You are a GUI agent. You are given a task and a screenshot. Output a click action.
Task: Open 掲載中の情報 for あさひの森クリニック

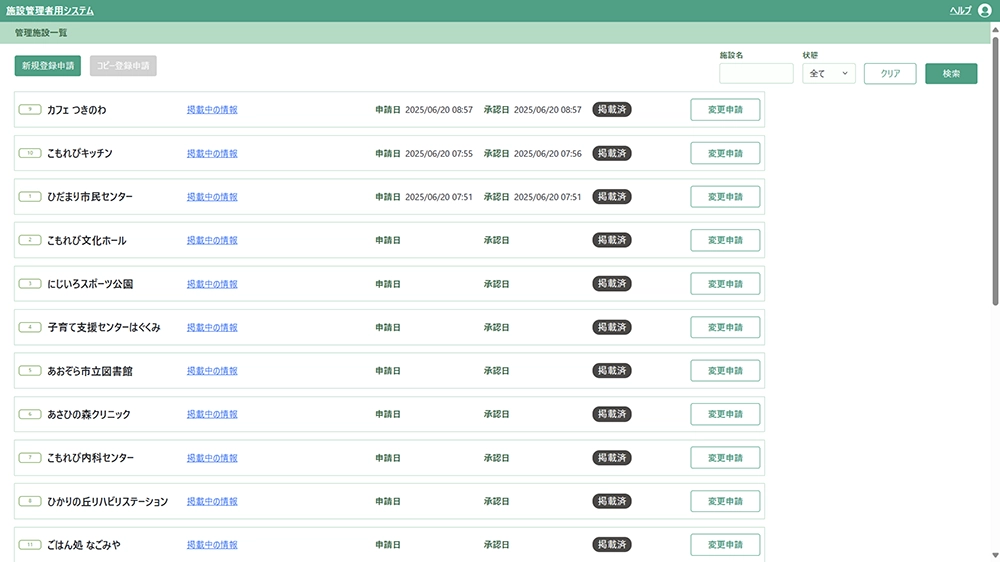[212, 414]
